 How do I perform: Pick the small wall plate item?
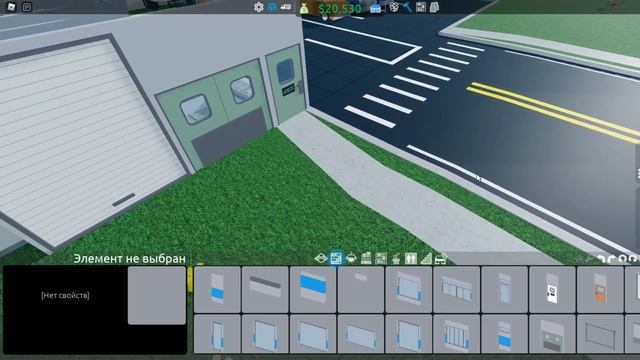(361, 289)
